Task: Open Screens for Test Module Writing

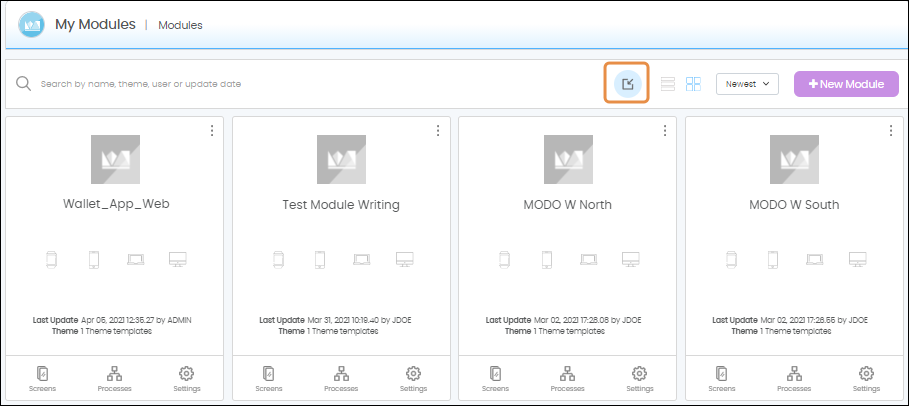Action: tap(268, 378)
